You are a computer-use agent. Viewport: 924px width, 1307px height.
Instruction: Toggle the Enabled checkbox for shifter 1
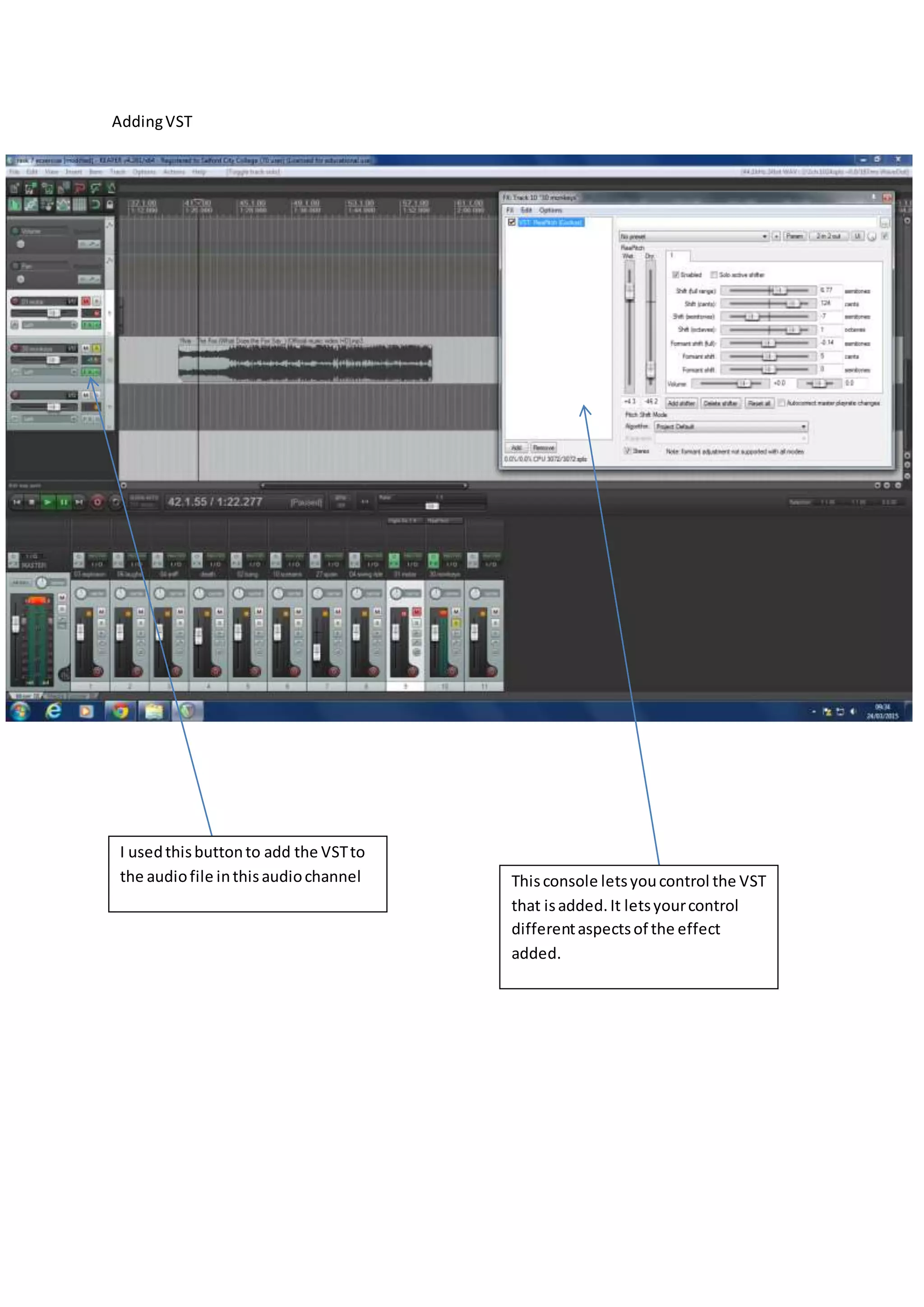tap(675, 275)
